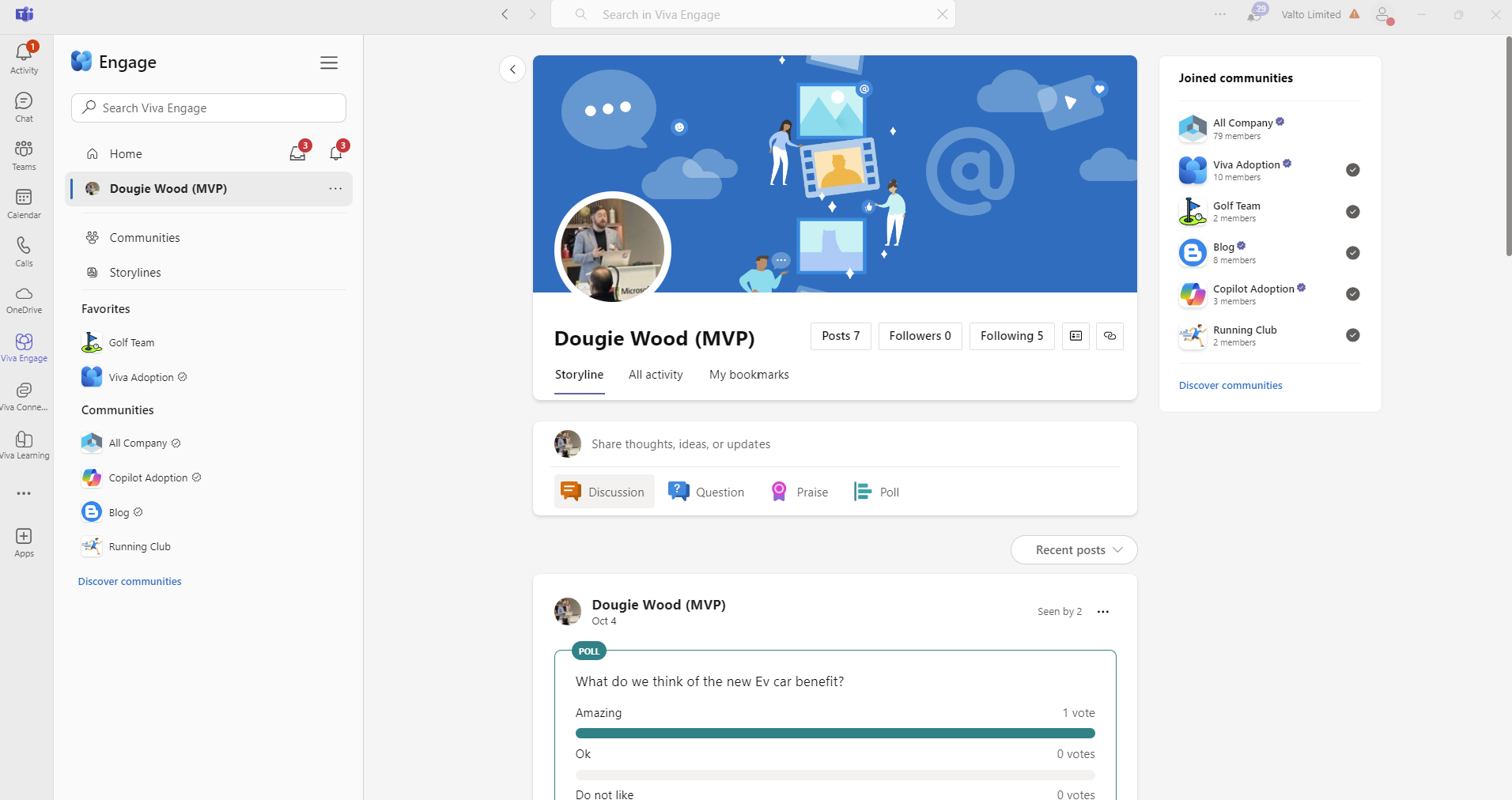
Task: Open Chat in the Teams rail
Action: coord(25,107)
